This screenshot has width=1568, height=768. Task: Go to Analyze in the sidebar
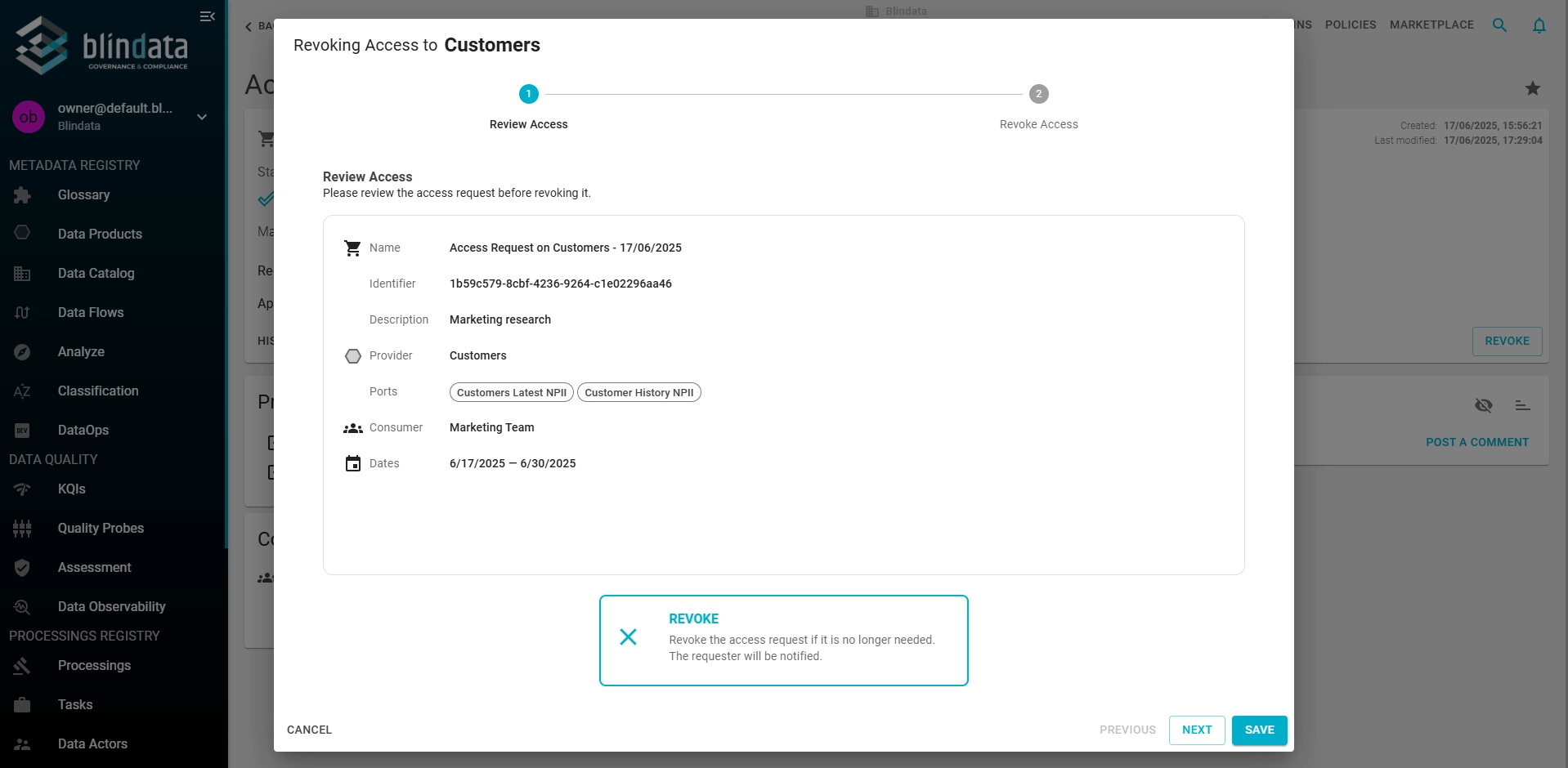(81, 351)
